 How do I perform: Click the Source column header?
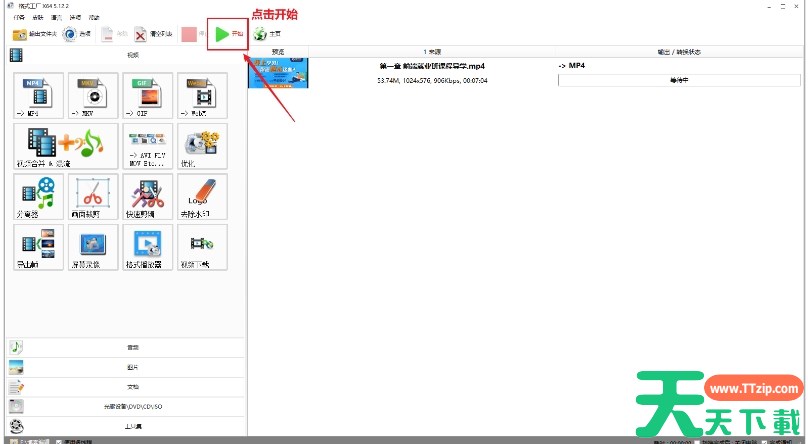tap(432, 52)
